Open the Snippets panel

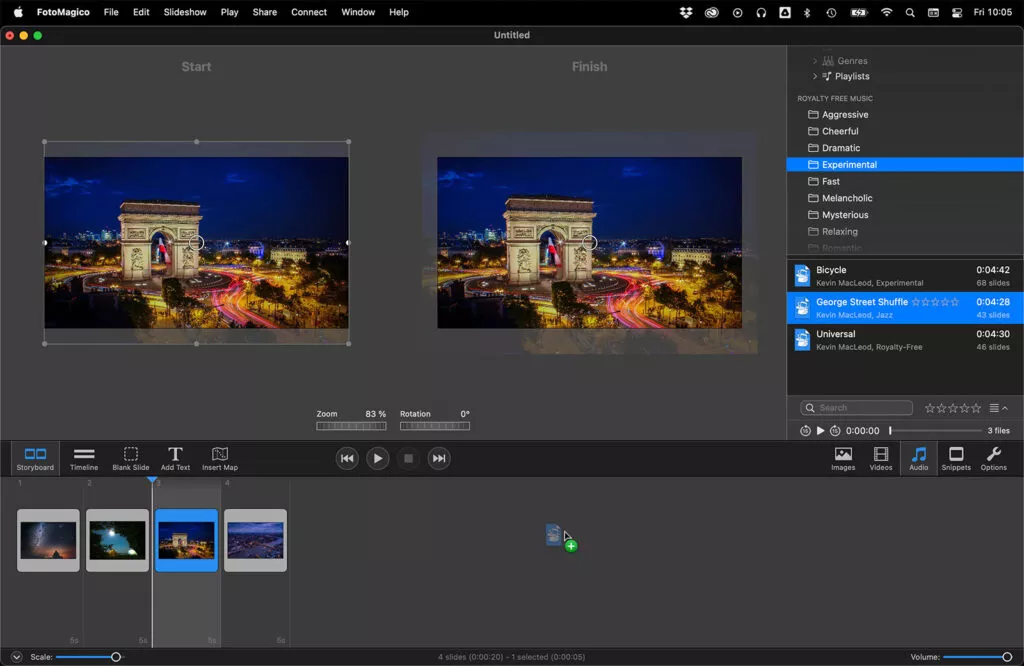(956, 458)
